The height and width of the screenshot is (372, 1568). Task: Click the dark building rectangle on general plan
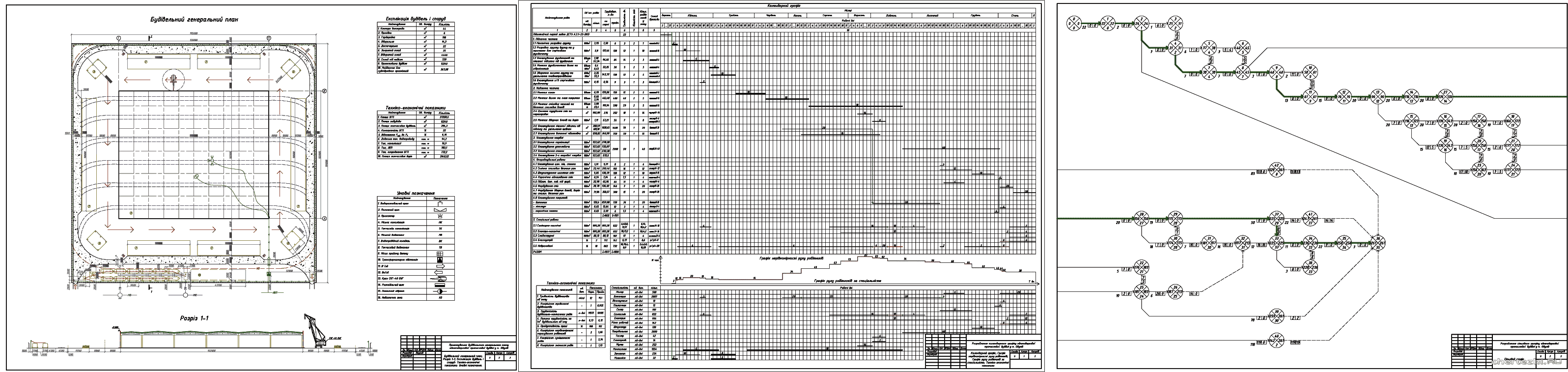193,155
